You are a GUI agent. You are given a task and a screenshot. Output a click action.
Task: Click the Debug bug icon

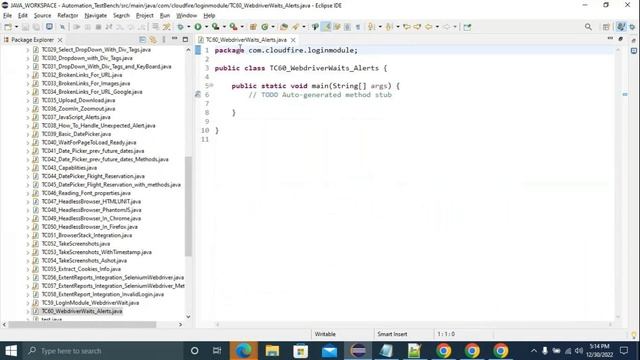[x=180, y=27]
